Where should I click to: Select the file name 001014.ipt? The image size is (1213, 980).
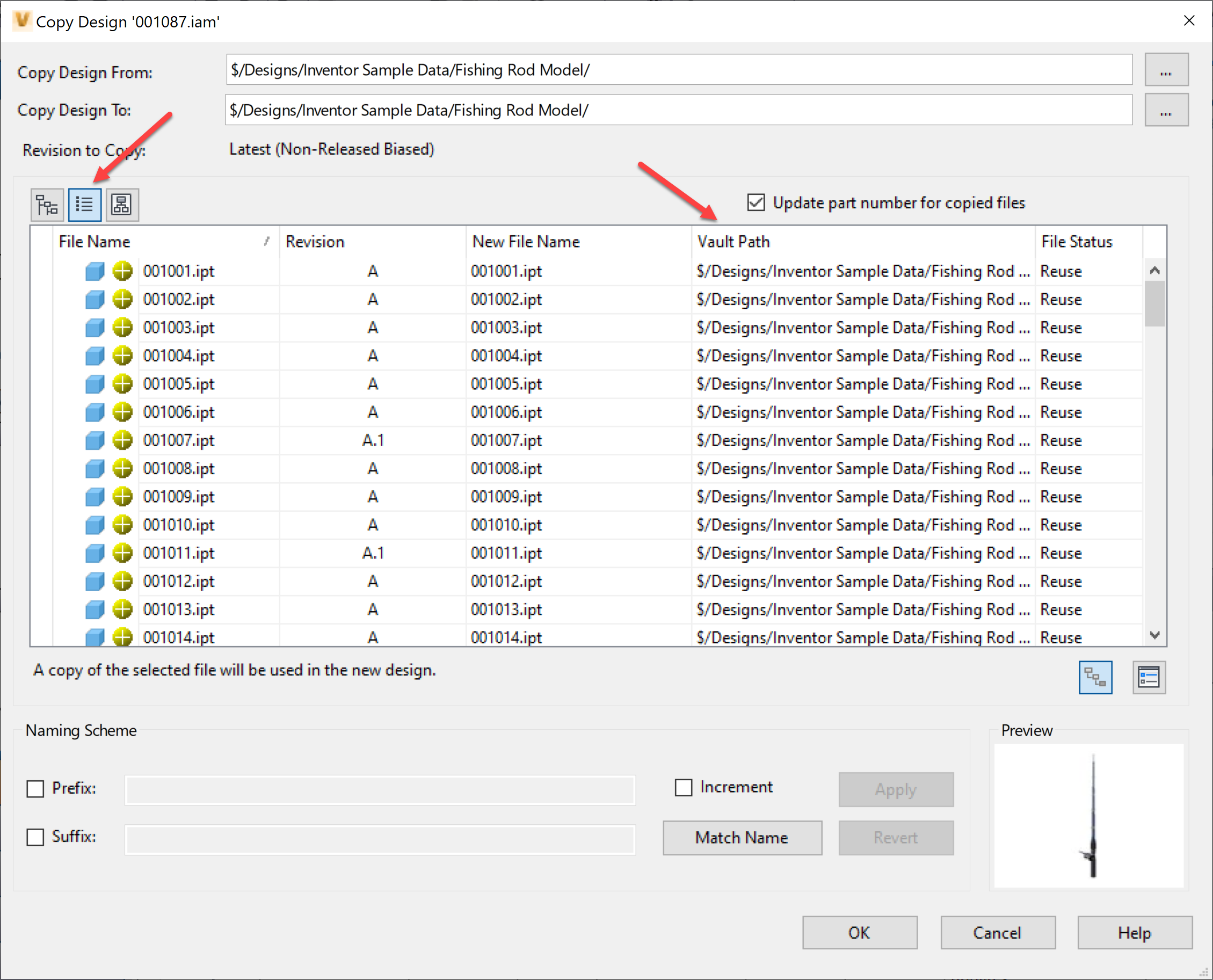point(178,637)
